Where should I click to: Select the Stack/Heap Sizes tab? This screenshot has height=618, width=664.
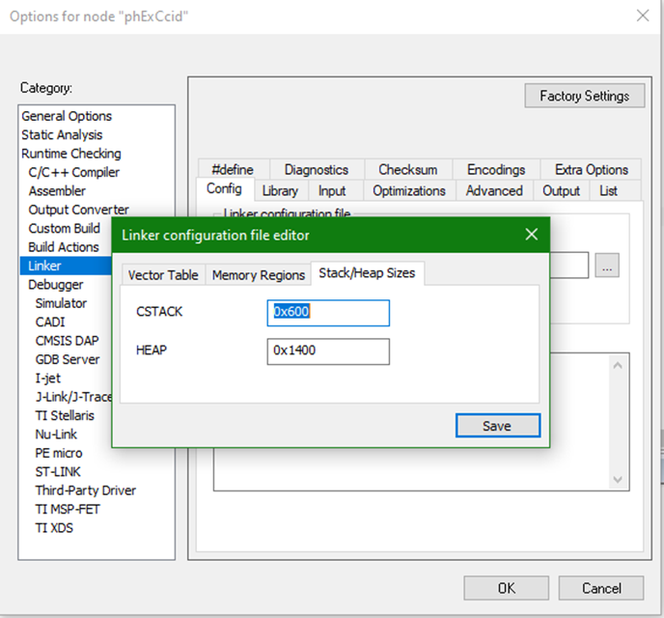point(367,273)
